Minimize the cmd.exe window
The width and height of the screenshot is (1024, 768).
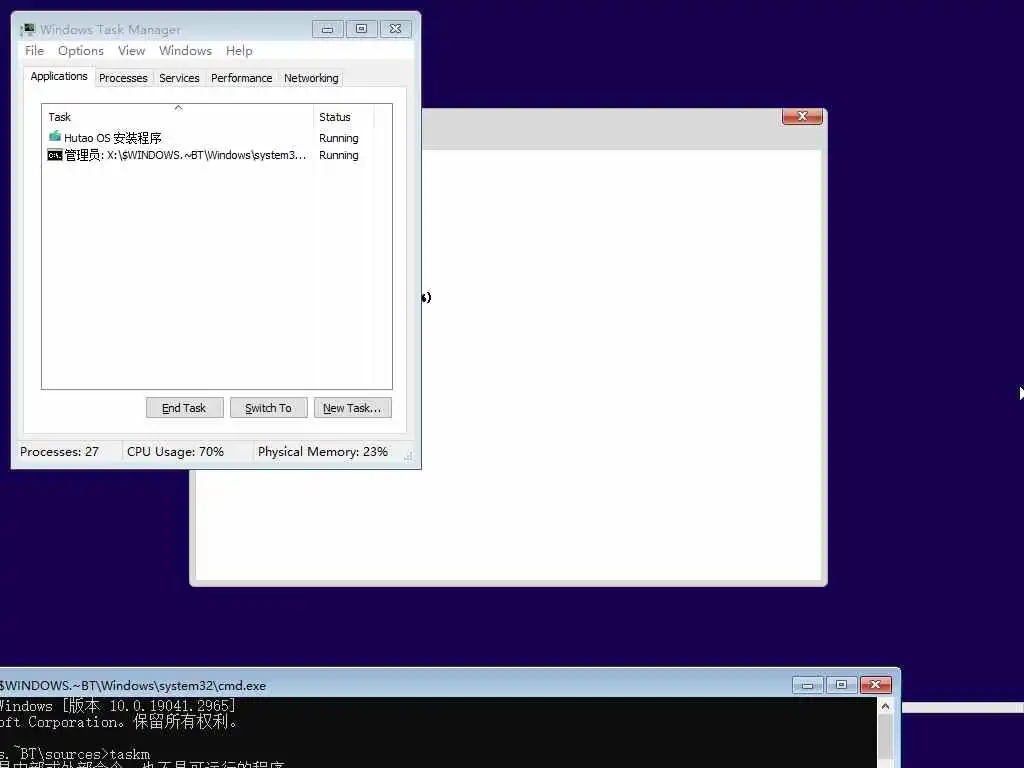point(808,685)
